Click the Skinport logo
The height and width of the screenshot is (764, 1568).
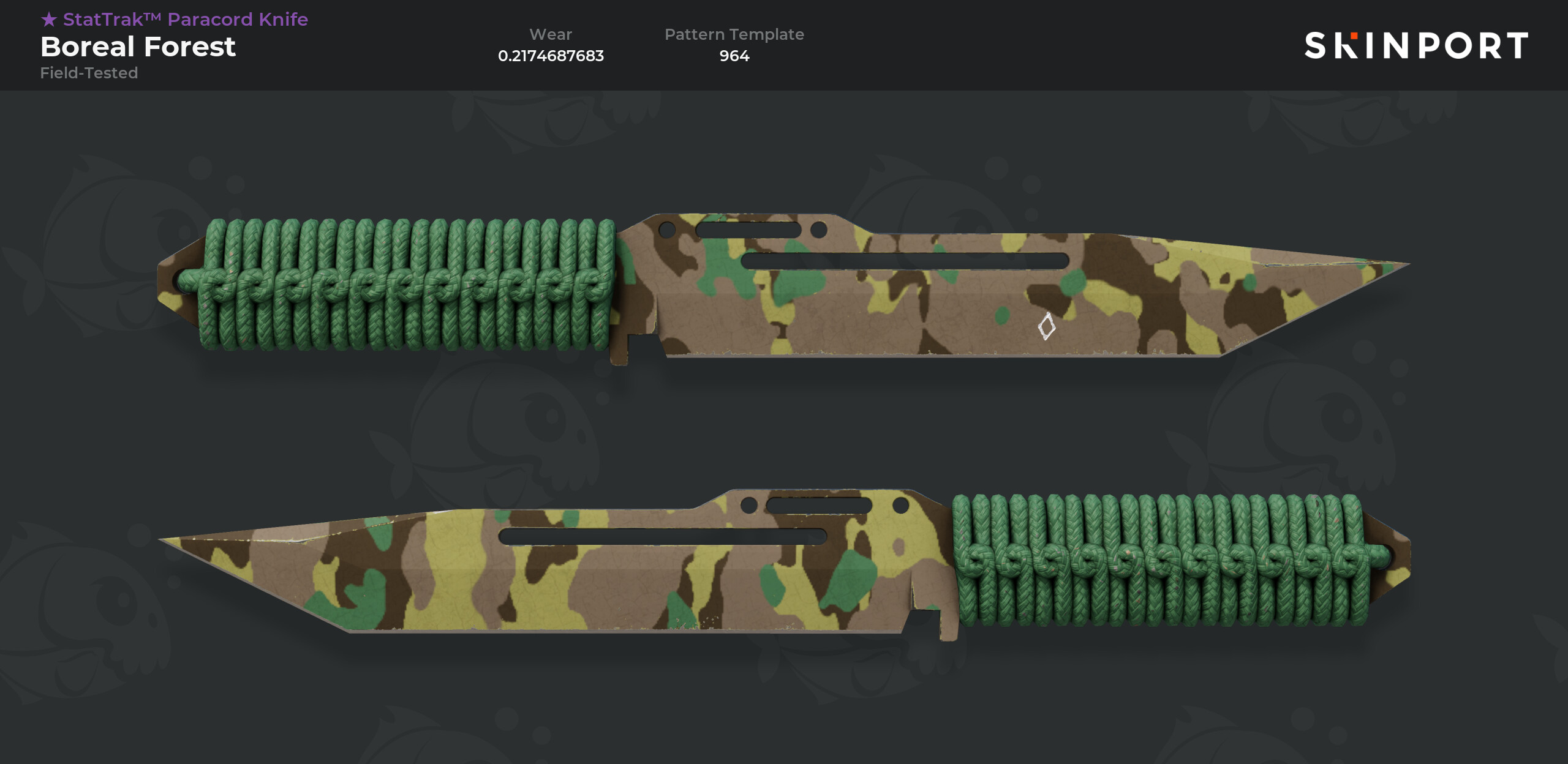click(x=1415, y=46)
